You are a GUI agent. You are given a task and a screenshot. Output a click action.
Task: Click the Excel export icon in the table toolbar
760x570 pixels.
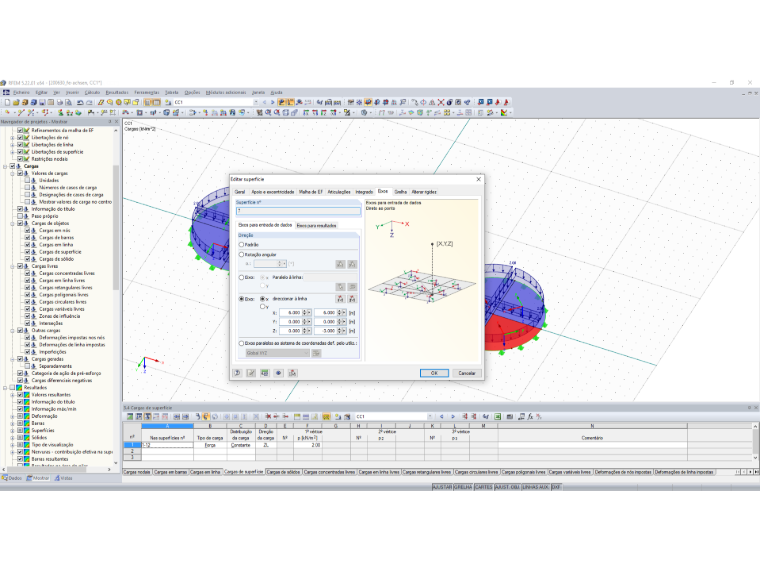[498, 416]
